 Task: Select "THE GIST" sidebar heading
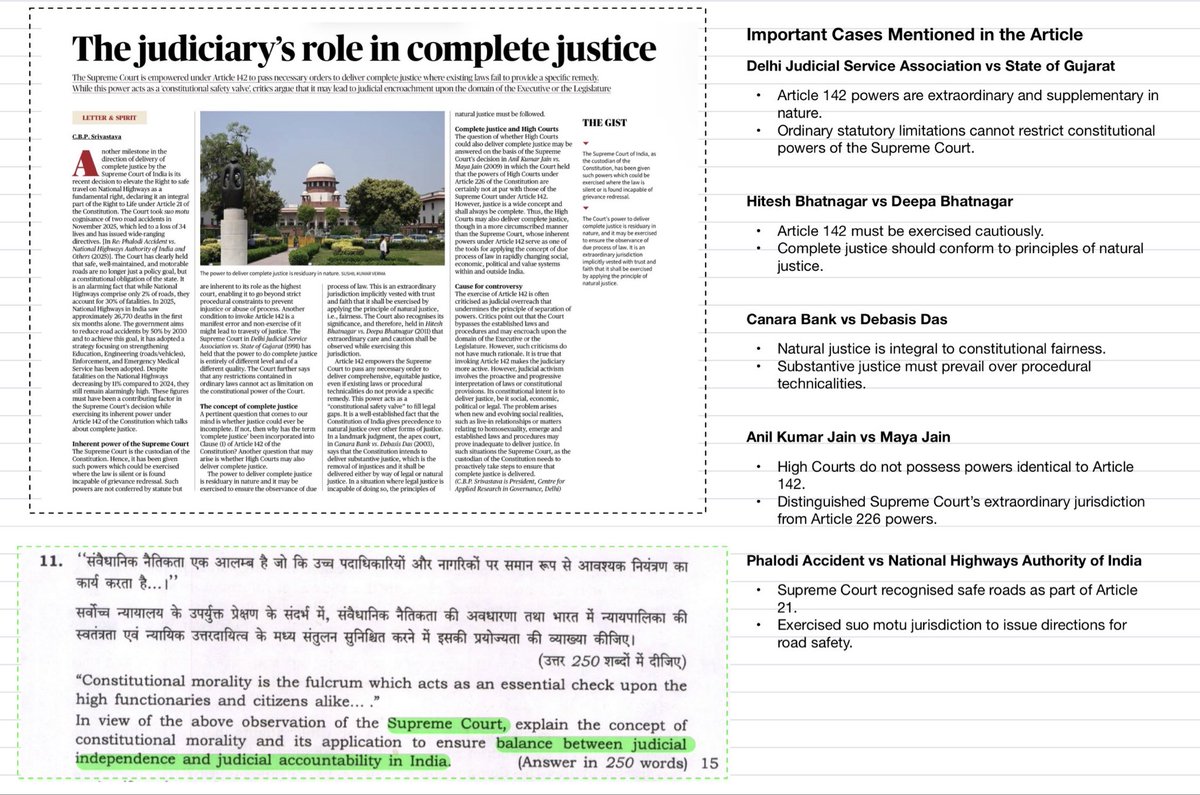coord(603,122)
